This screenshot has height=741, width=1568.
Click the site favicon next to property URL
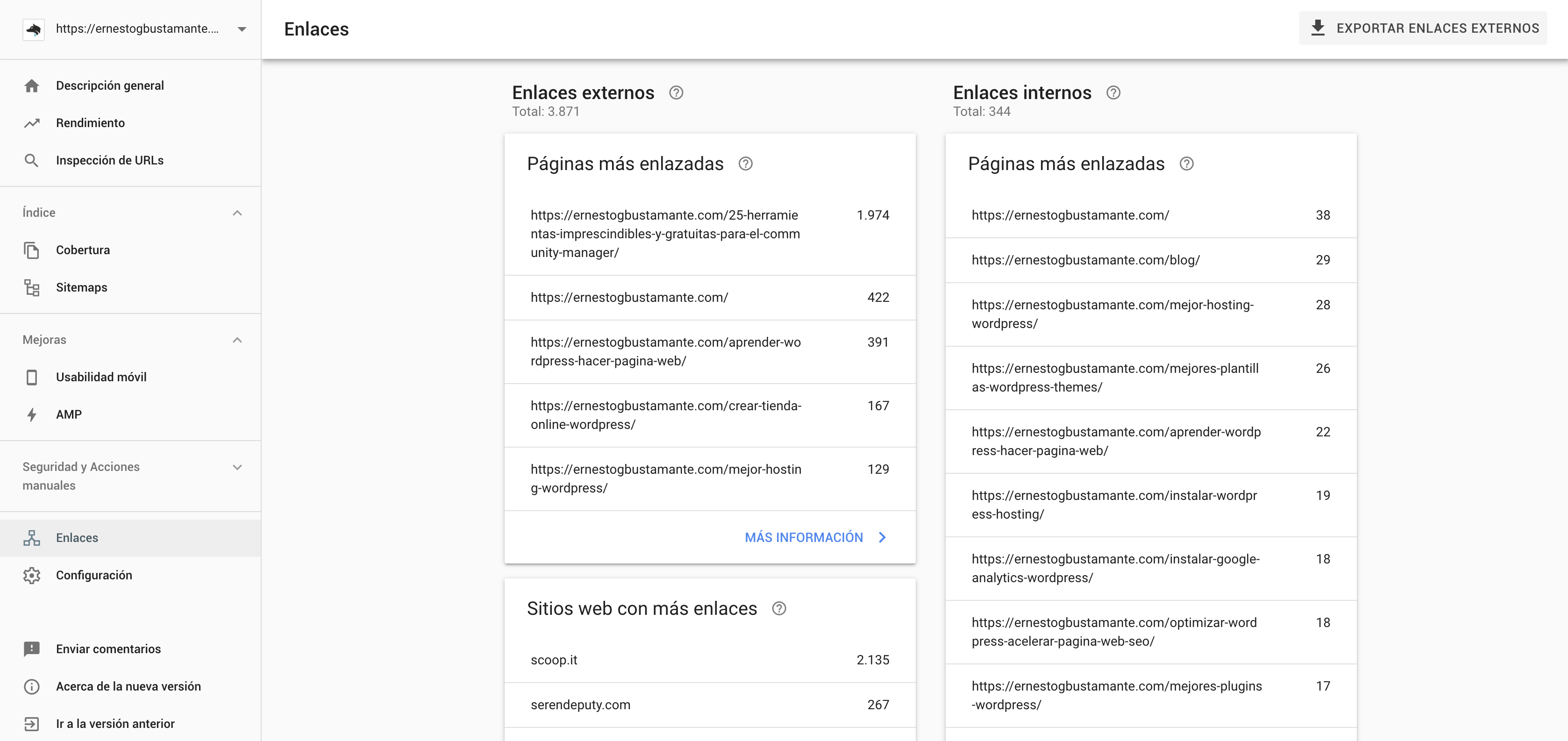(x=34, y=29)
